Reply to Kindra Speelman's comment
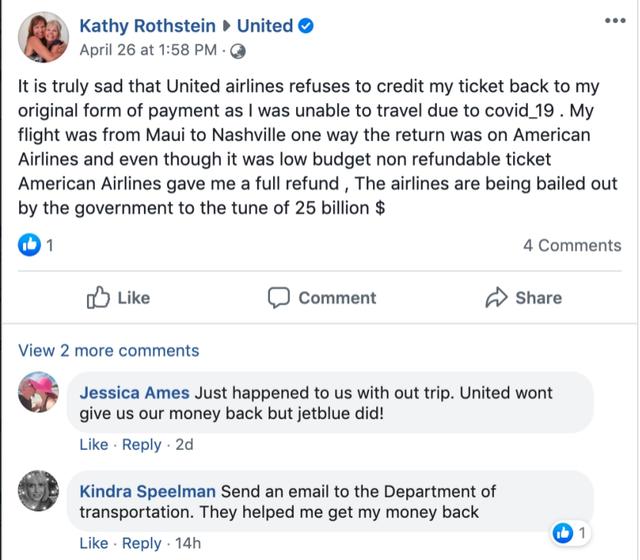The width and height of the screenshot is (640, 560). (141, 543)
